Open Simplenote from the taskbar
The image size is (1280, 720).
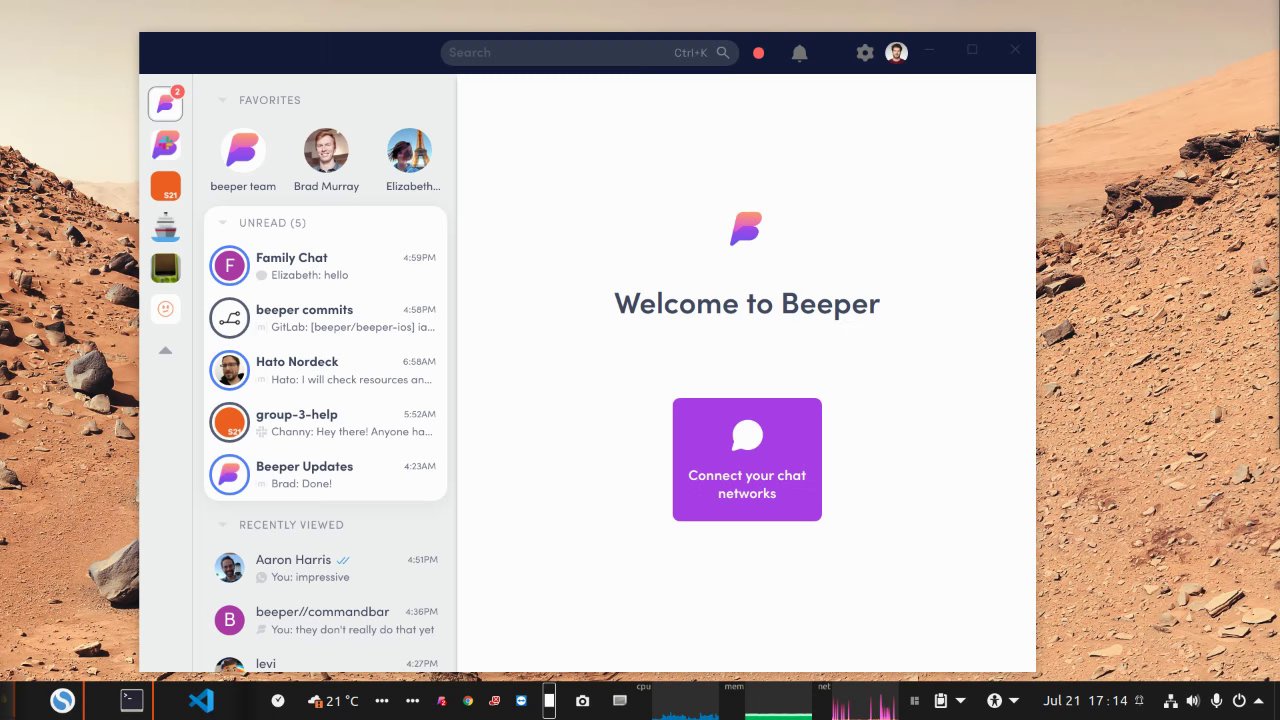[x=63, y=701]
